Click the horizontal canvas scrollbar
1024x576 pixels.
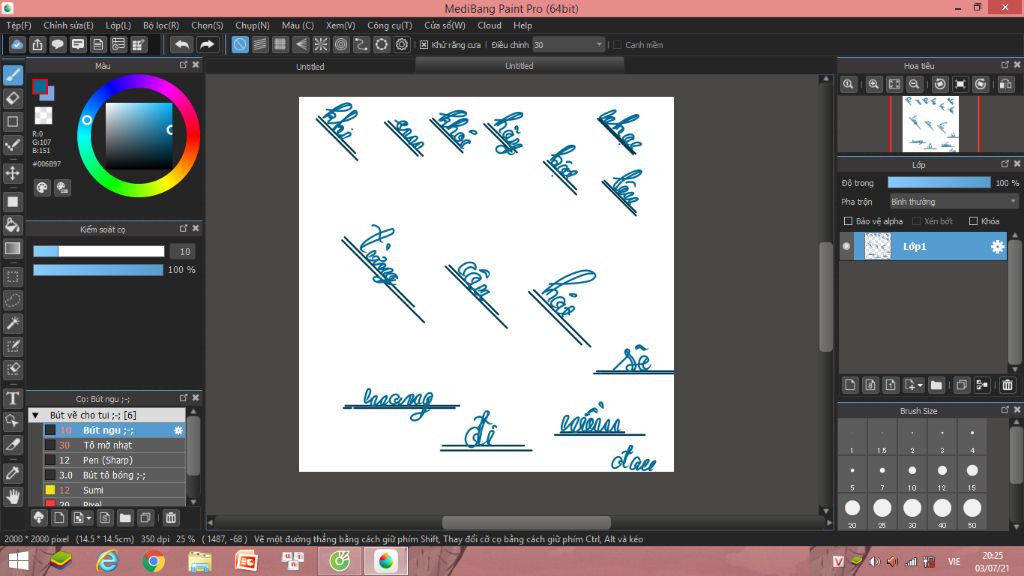[x=526, y=522]
